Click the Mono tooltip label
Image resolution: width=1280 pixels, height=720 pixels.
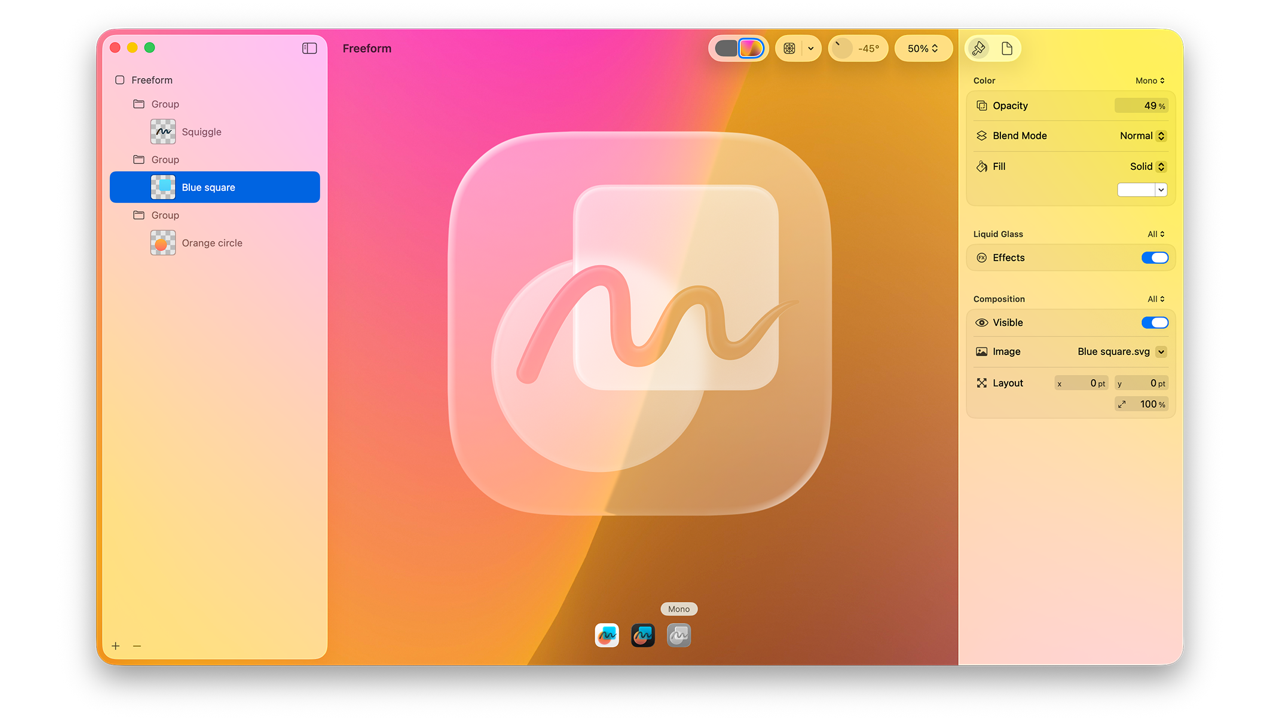(x=679, y=609)
